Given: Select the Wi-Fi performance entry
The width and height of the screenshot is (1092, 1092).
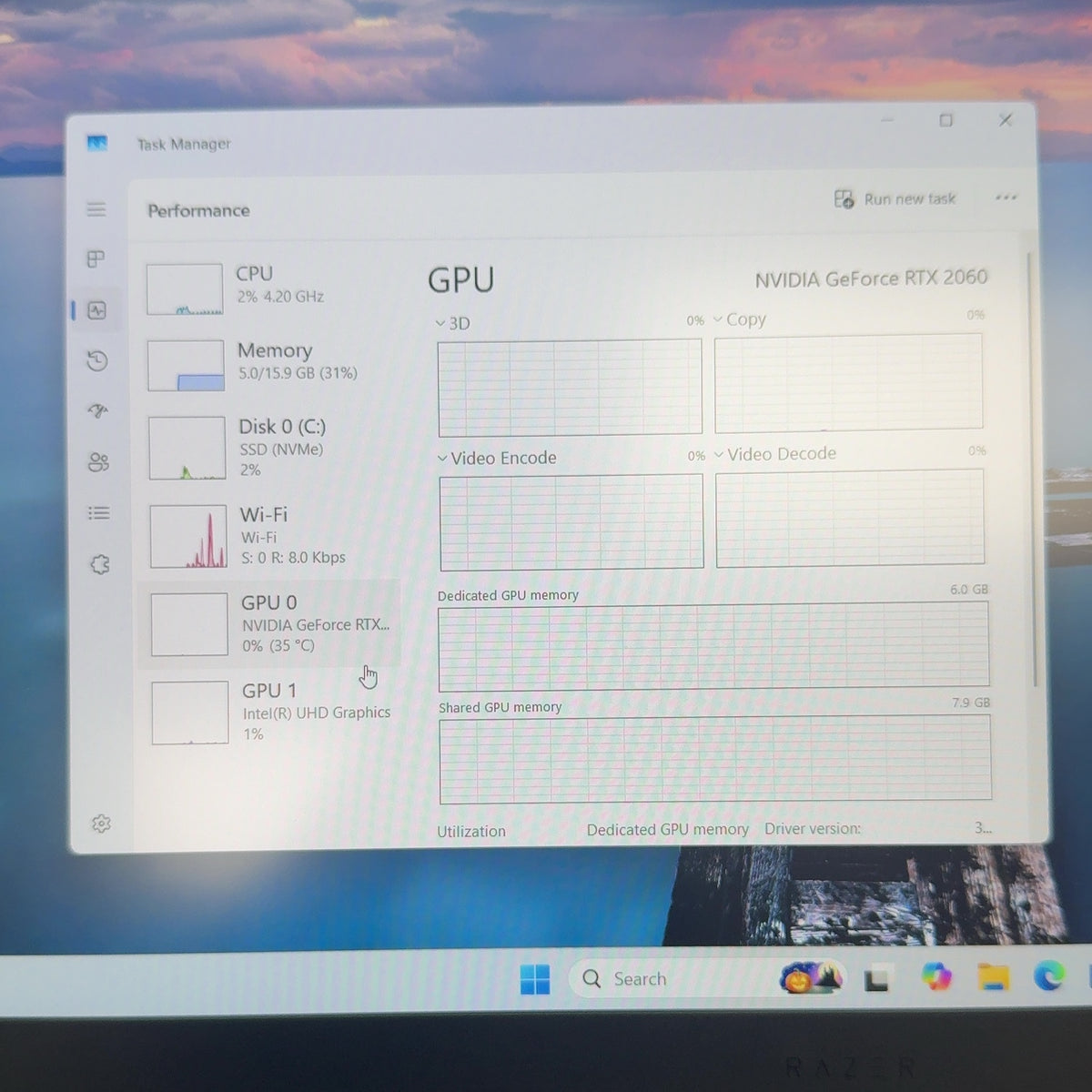Looking at the screenshot, I should coord(272,536).
